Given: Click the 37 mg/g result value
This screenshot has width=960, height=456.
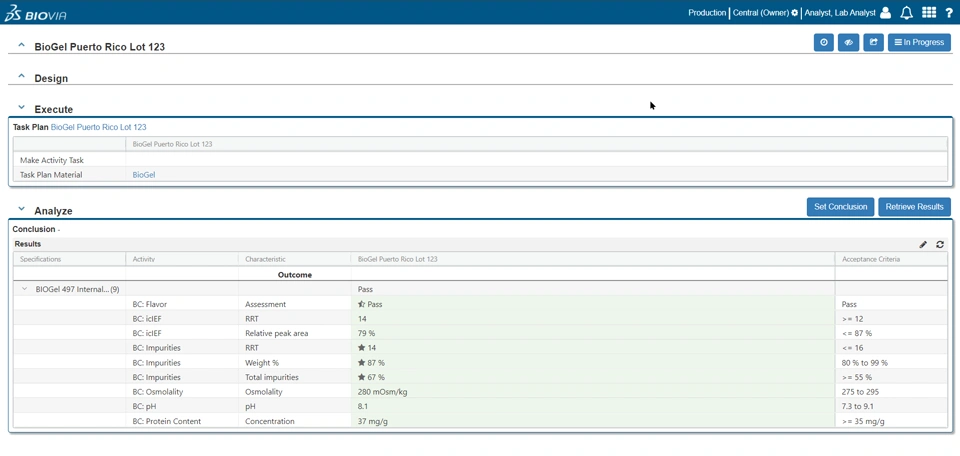Looking at the screenshot, I should pos(373,421).
